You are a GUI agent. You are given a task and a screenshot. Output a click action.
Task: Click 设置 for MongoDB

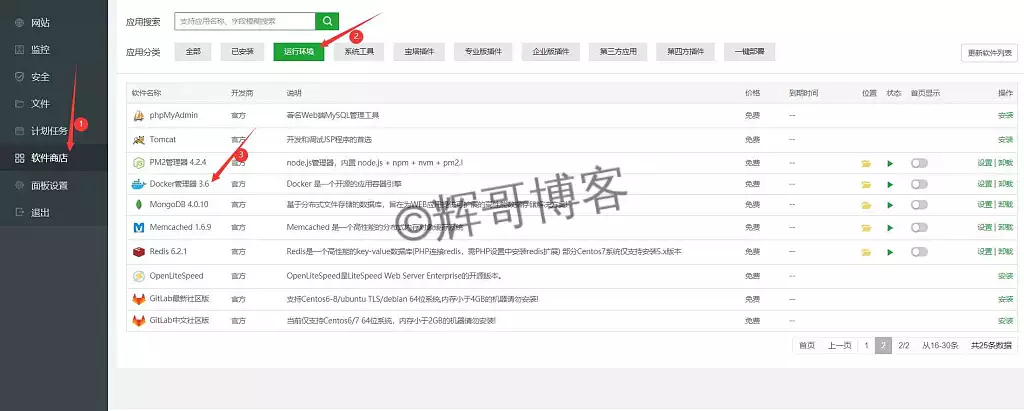click(x=984, y=205)
